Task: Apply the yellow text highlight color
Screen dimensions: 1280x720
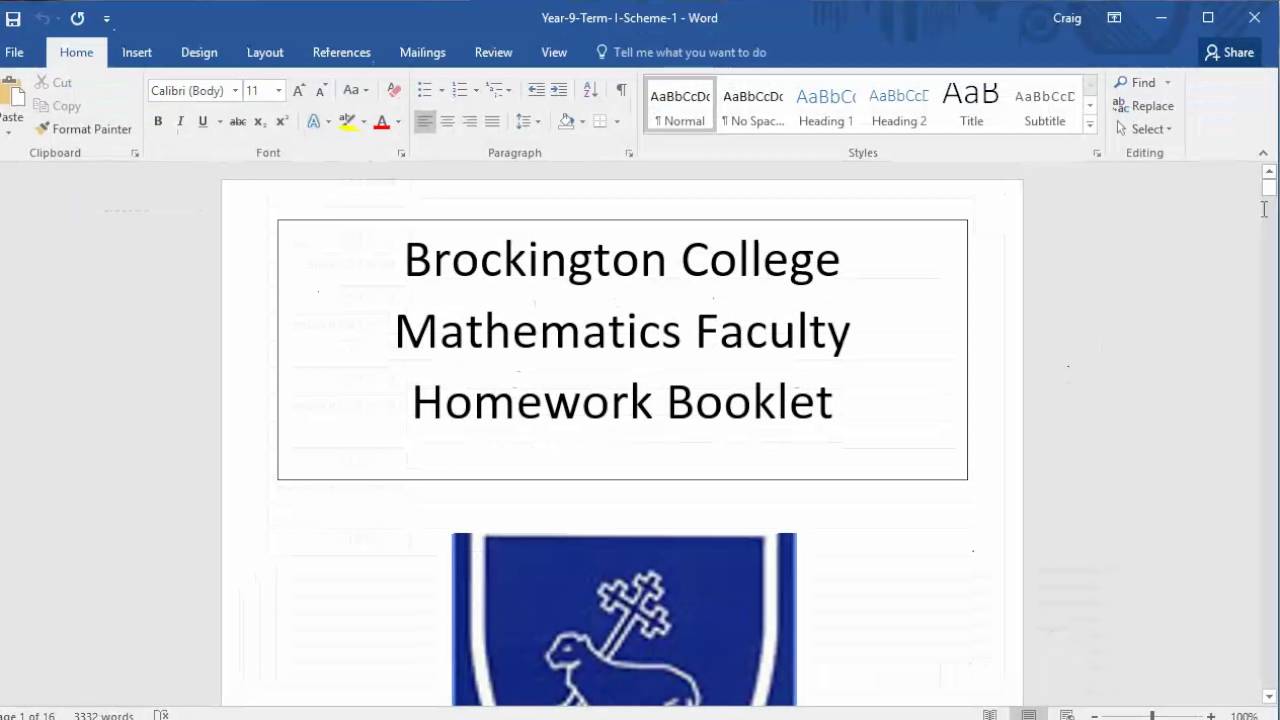Action: click(x=347, y=121)
